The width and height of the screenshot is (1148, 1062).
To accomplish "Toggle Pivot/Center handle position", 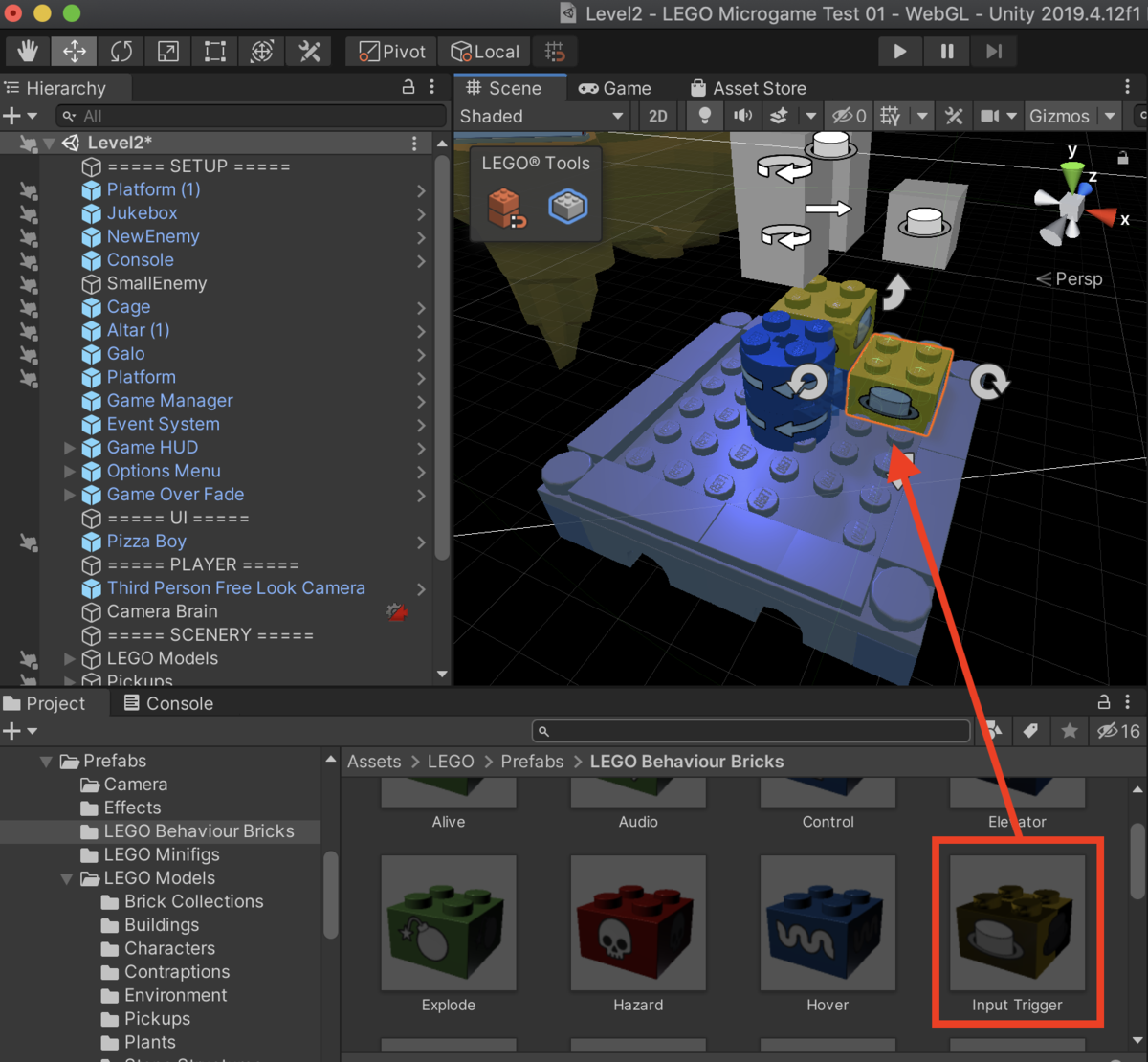I will [x=391, y=52].
